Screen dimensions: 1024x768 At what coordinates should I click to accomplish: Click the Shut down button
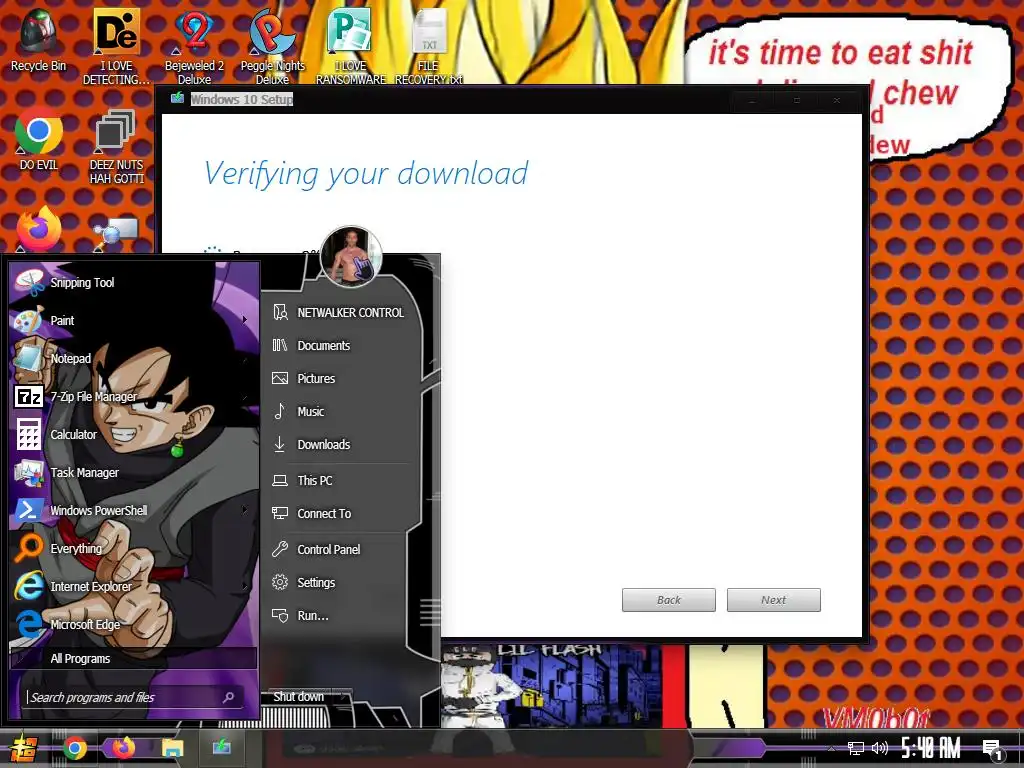[x=298, y=697]
